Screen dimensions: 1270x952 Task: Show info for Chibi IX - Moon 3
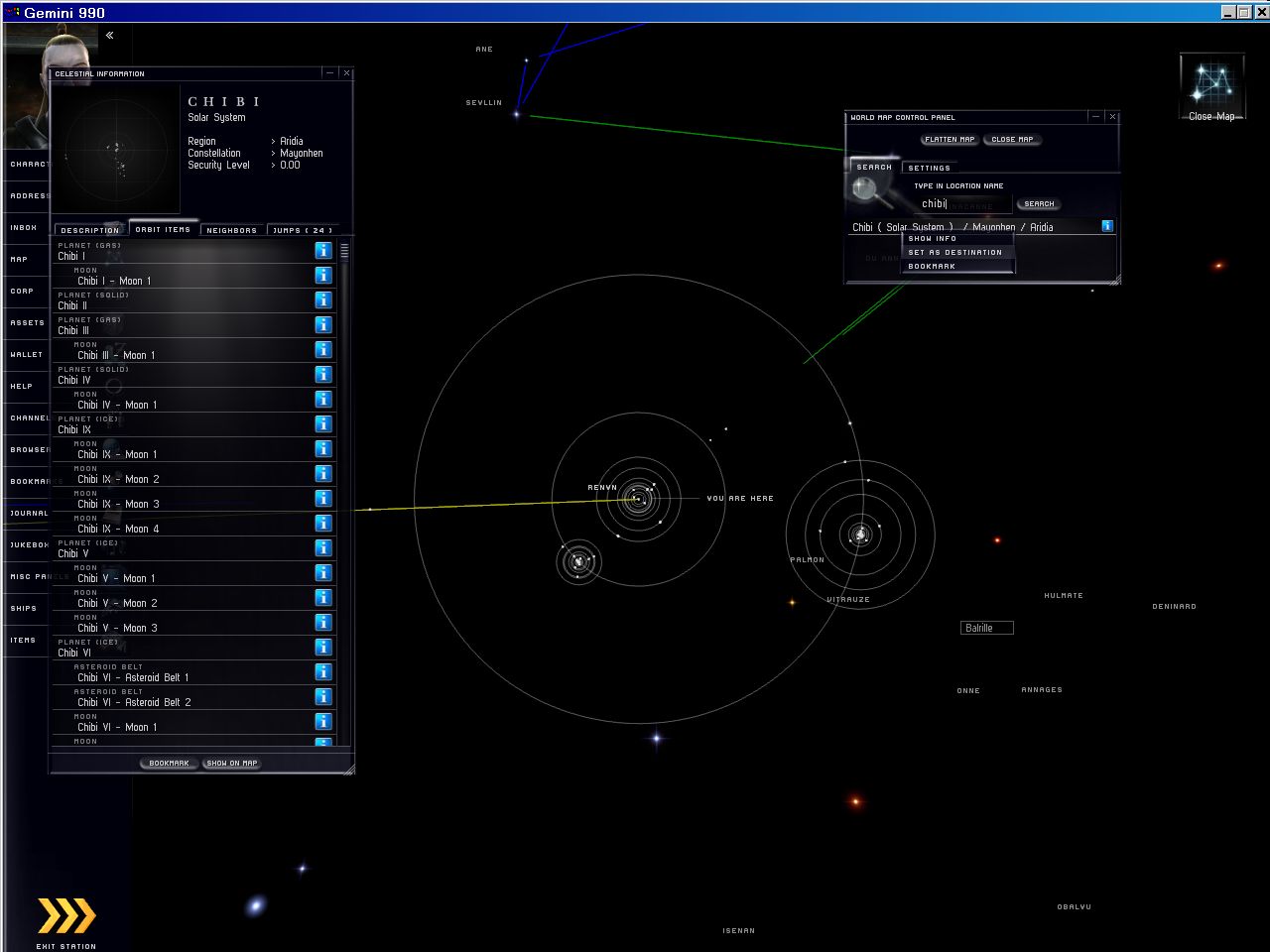coord(322,499)
